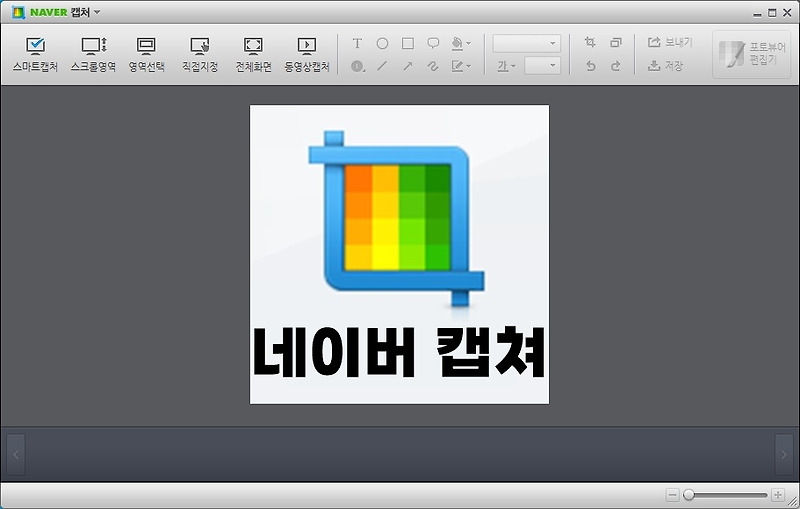
Task: Pick the 직접지정 manual capture tool
Action: click(200, 55)
